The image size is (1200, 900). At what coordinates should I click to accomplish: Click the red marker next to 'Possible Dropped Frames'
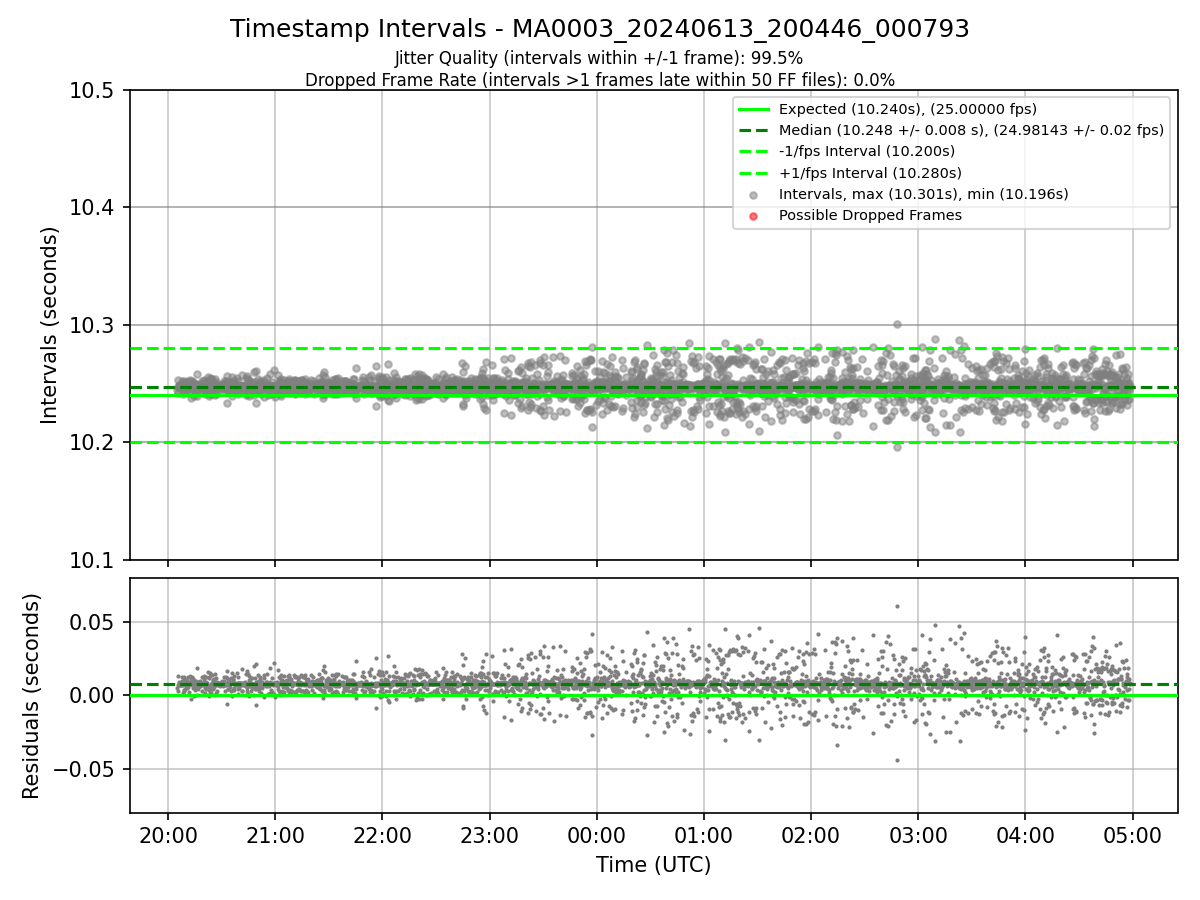tap(754, 216)
